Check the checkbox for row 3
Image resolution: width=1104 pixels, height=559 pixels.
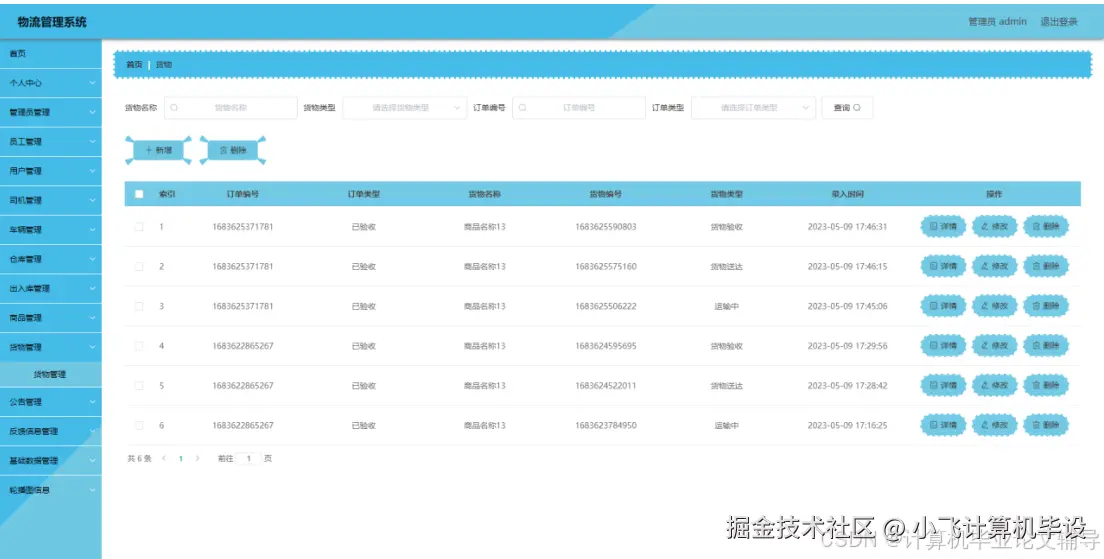(x=139, y=306)
